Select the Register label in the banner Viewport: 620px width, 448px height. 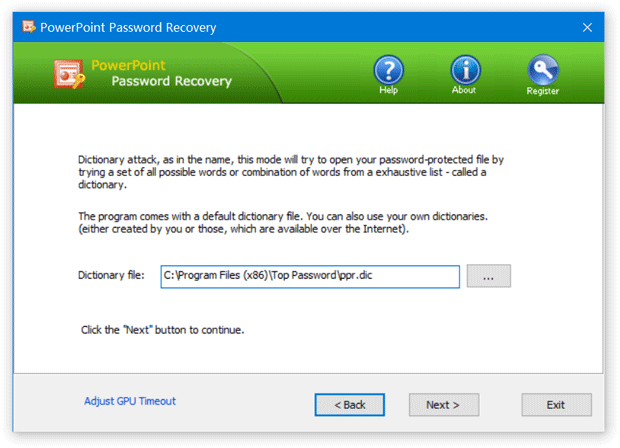(543, 91)
